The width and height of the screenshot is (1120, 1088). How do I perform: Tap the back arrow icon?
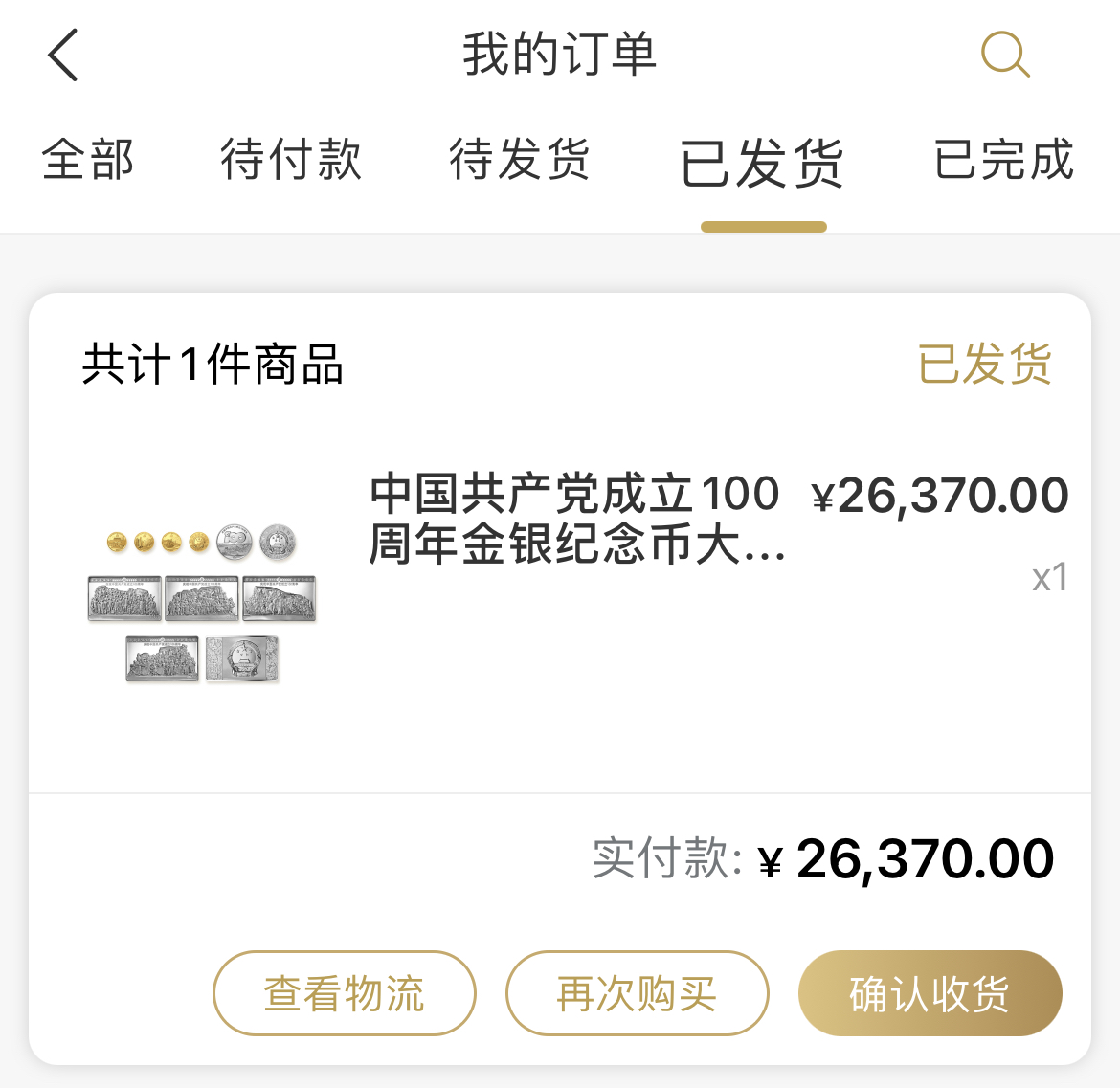63,55
